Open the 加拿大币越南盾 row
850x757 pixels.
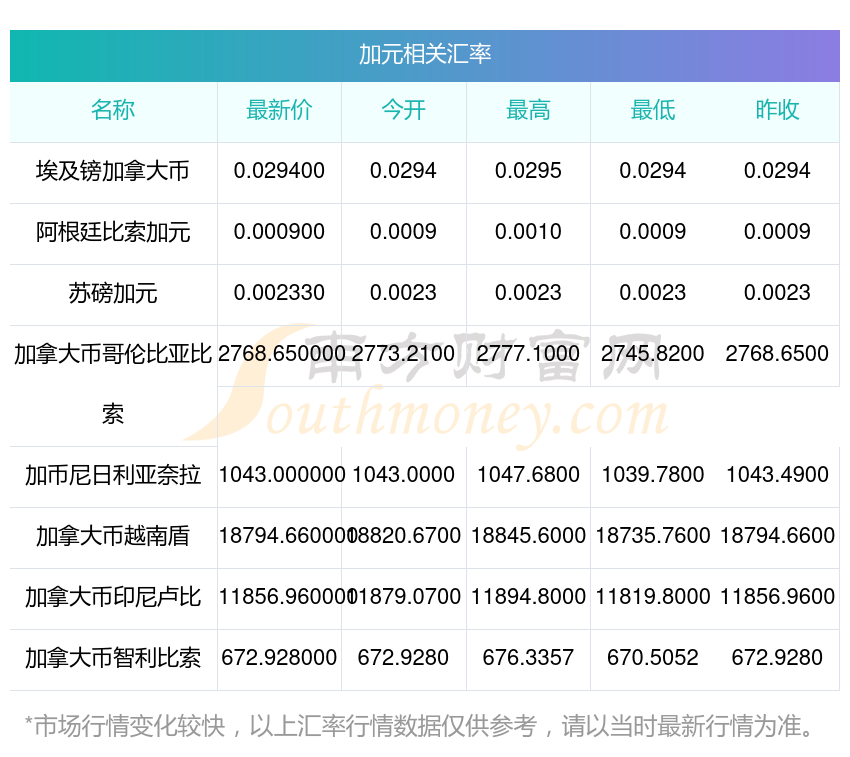point(113,536)
